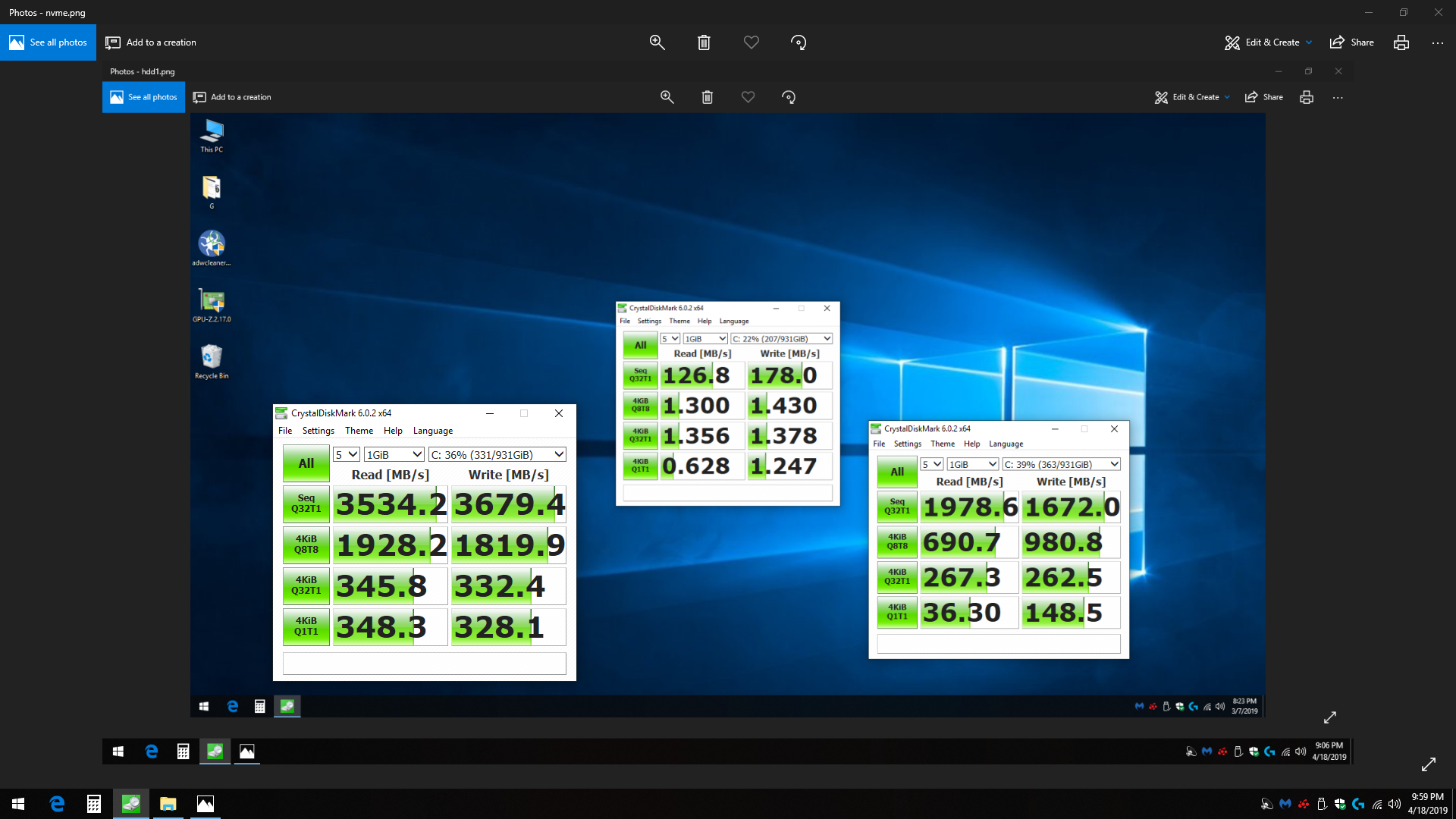This screenshot has width=1456, height=819.
Task: Click the inner hdd1.png zoom icon
Action: [x=667, y=97]
